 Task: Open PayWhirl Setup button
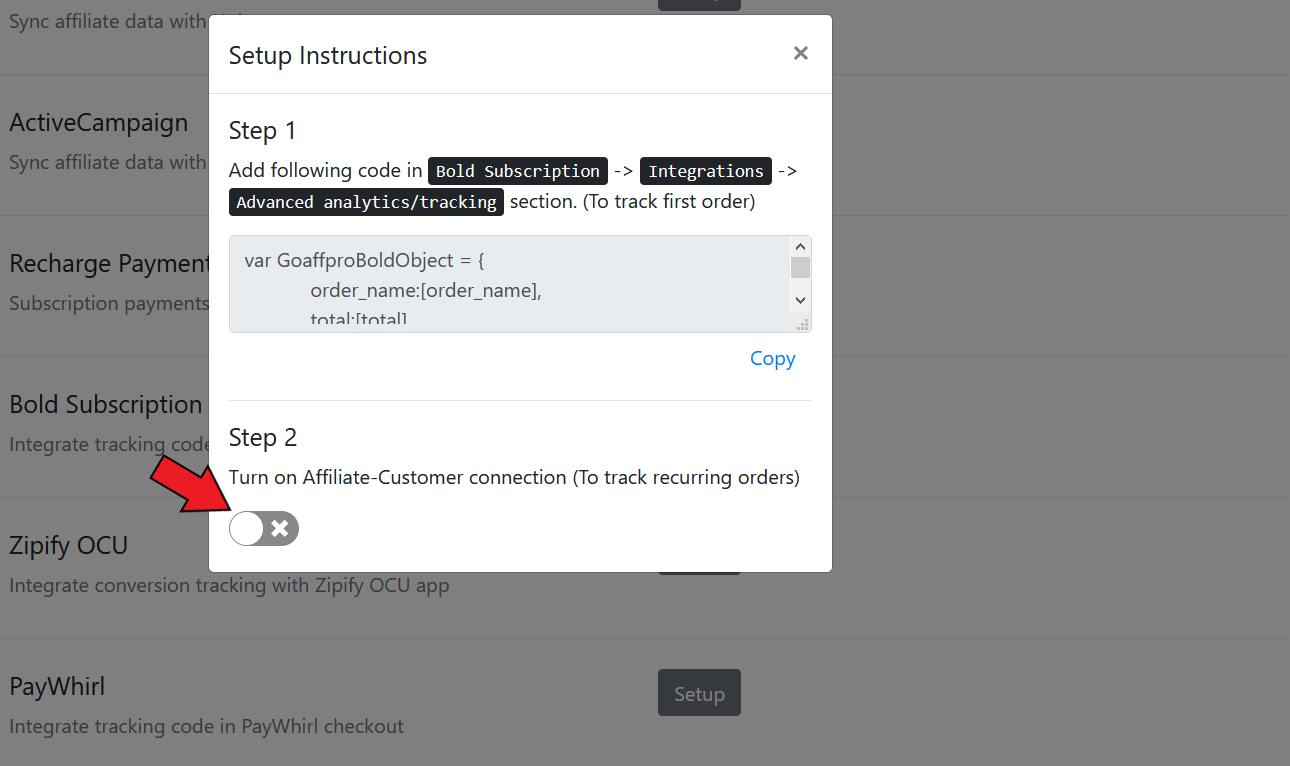pos(699,693)
